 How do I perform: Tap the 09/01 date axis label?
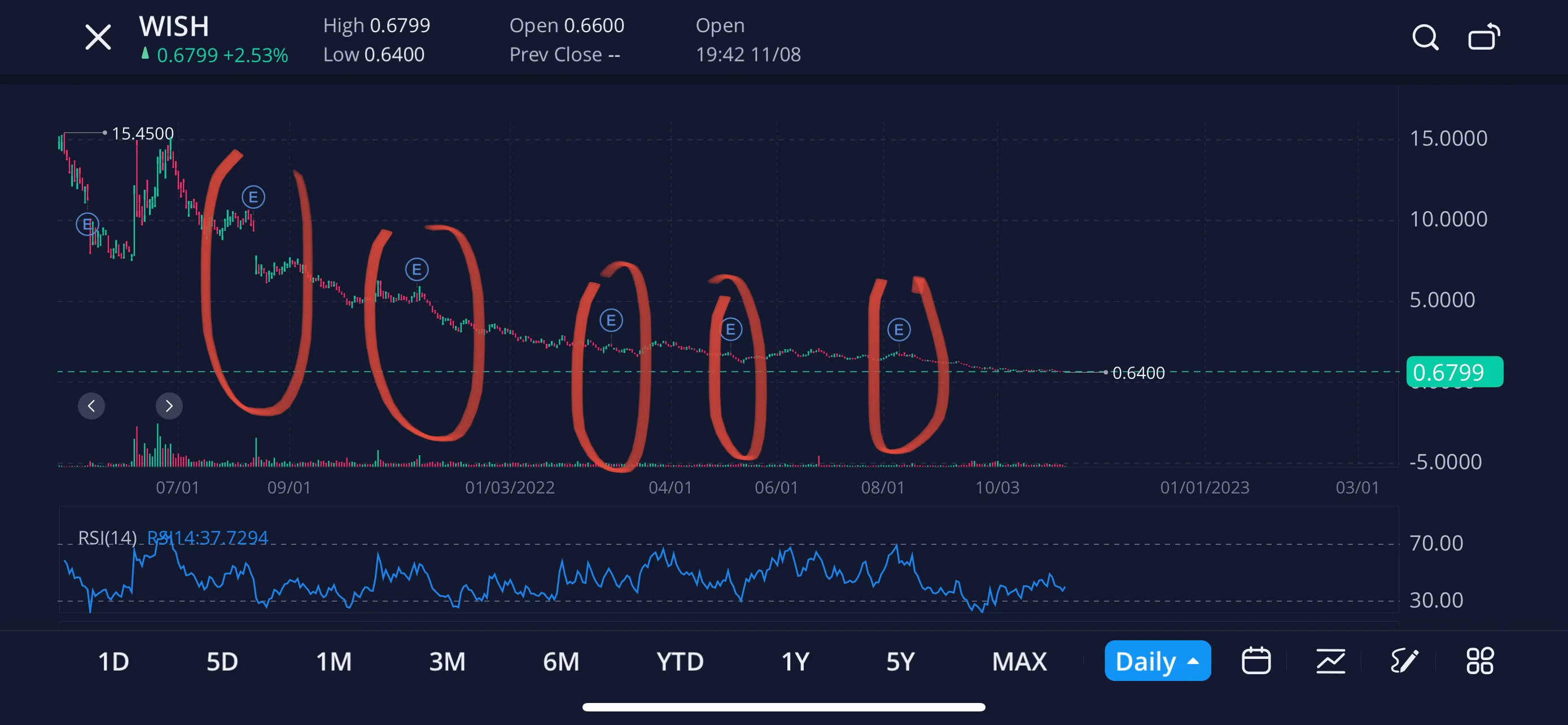(x=289, y=487)
